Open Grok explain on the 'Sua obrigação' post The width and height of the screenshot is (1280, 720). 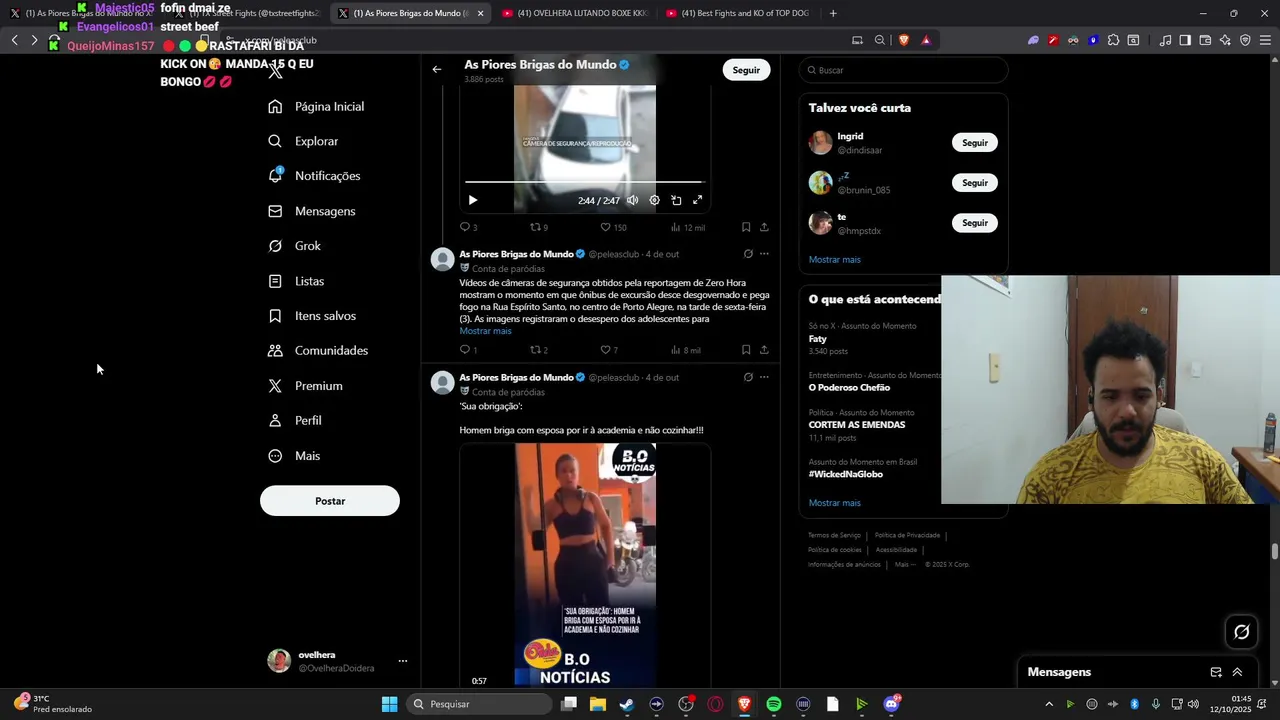748,377
